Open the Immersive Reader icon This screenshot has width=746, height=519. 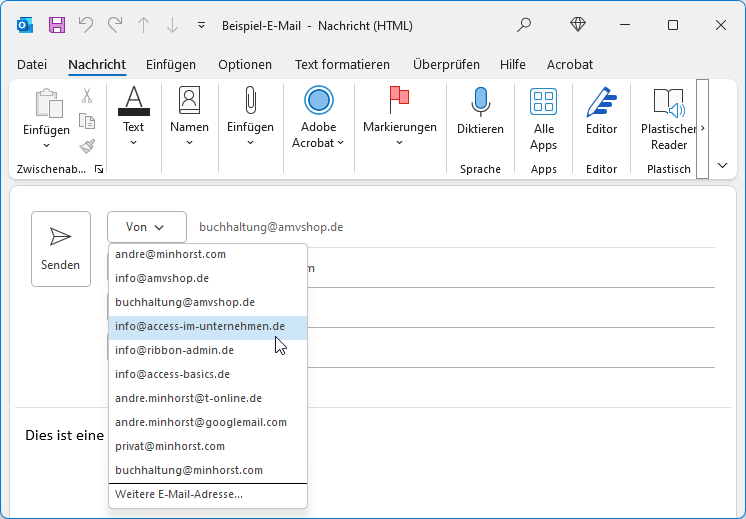[x=668, y=101]
